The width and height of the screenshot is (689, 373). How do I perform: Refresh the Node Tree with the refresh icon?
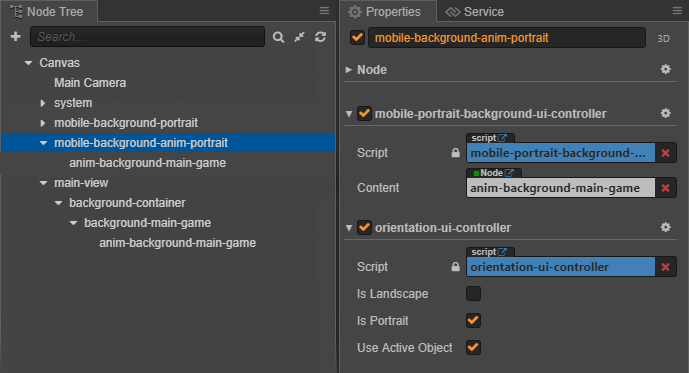click(320, 37)
